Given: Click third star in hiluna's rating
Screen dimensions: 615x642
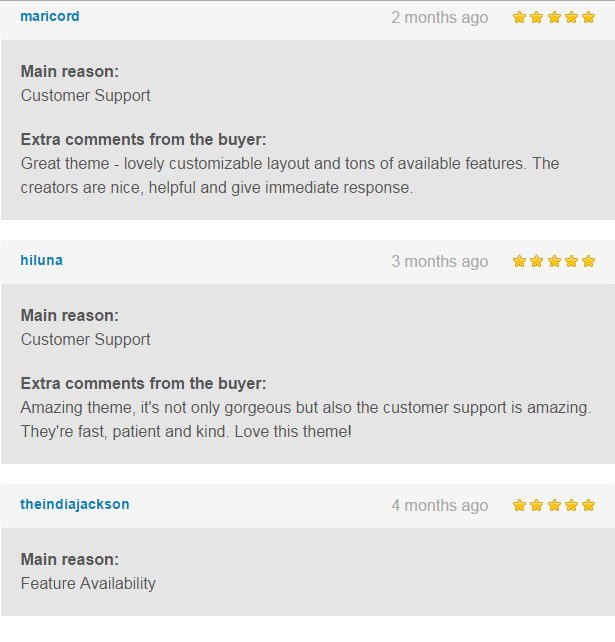Looking at the screenshot, I should [554, 261].
